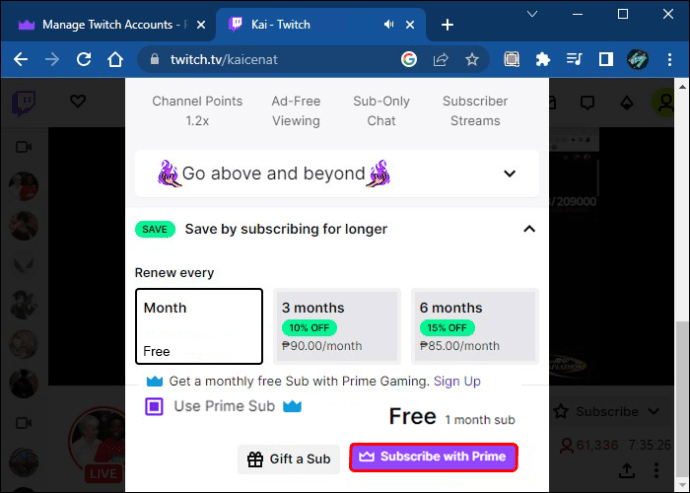Open the stream more options dots
Screen dimensions: 690x493
coord(656,470)
